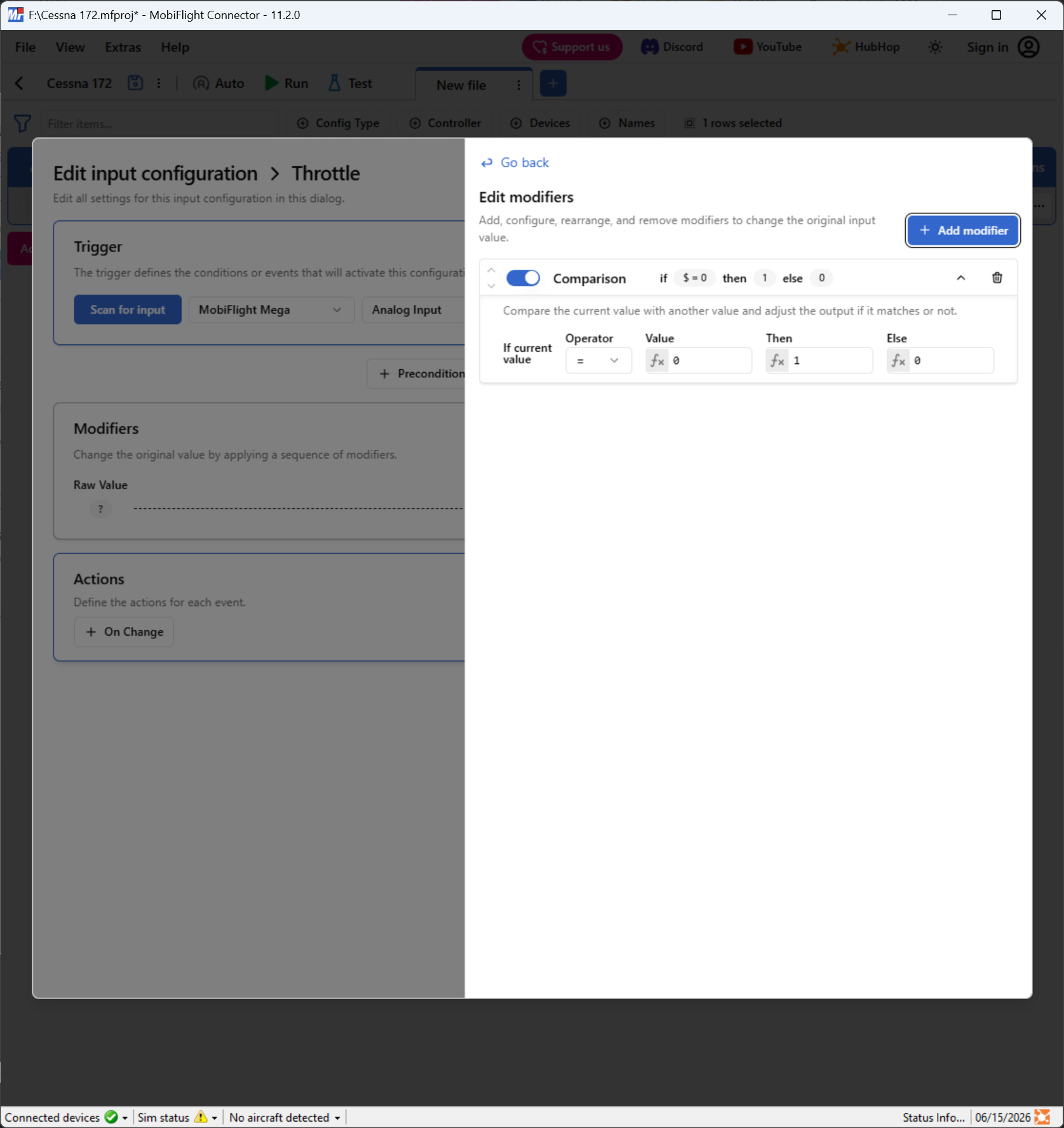
Task: Click the Add modifier button
Action: click(x=963, y=231)
